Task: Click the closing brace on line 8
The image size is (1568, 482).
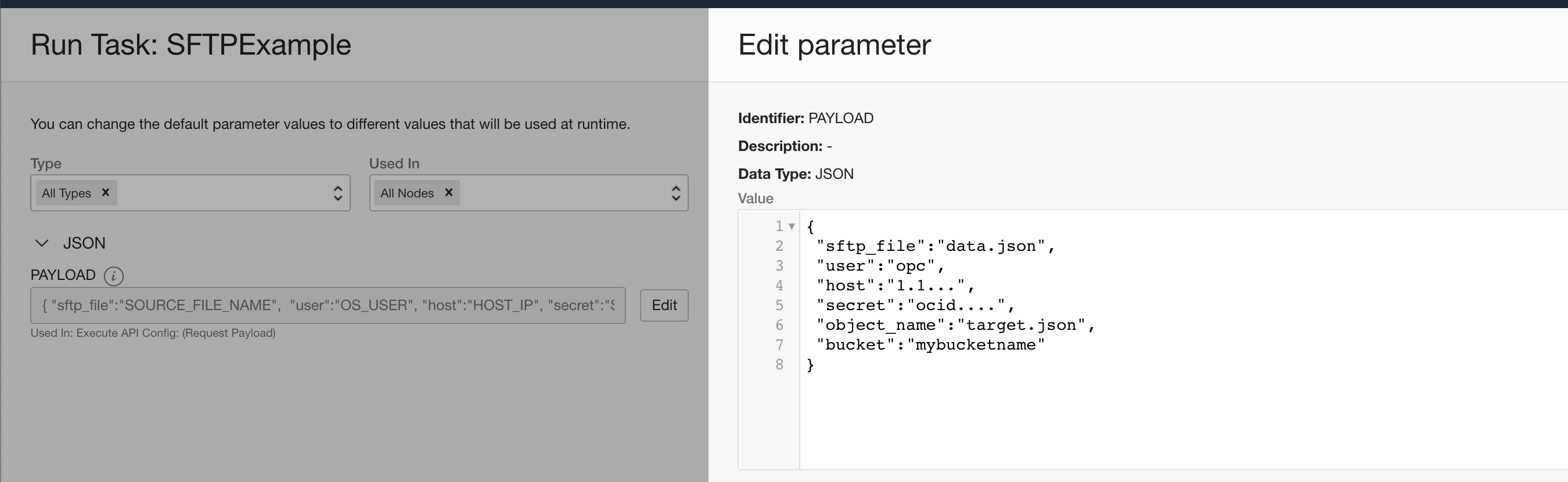Action: point(810,365)
